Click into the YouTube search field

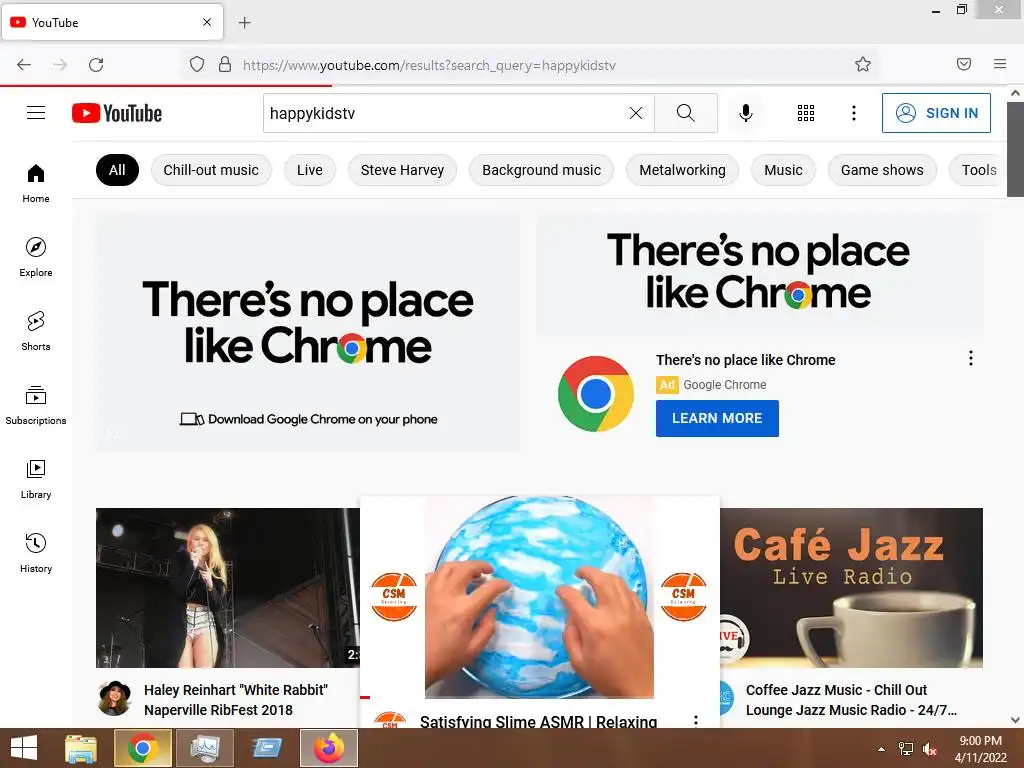click(x=444, y=113)
